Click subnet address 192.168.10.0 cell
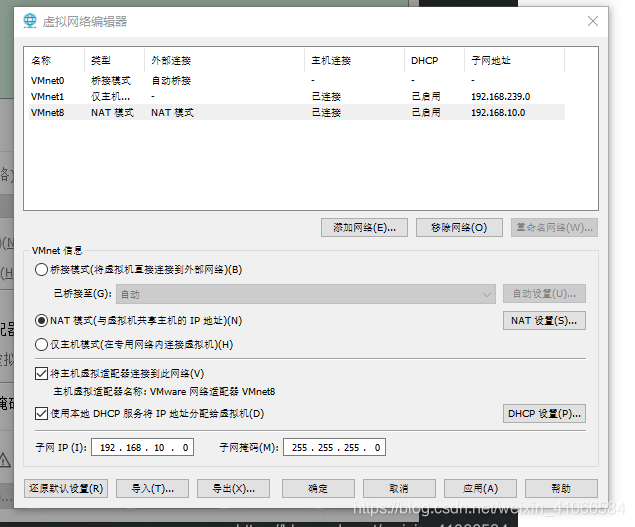Image resolution: width=635 pixels, height=527 pixels. [498, 112]
